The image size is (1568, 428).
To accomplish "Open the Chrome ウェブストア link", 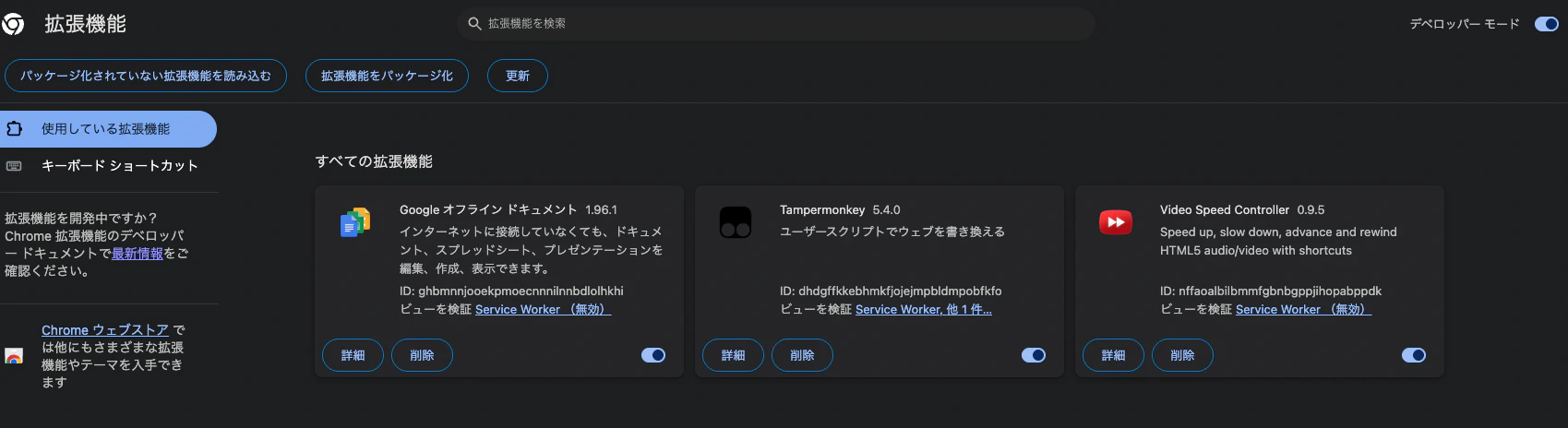I will coord(105,330).
